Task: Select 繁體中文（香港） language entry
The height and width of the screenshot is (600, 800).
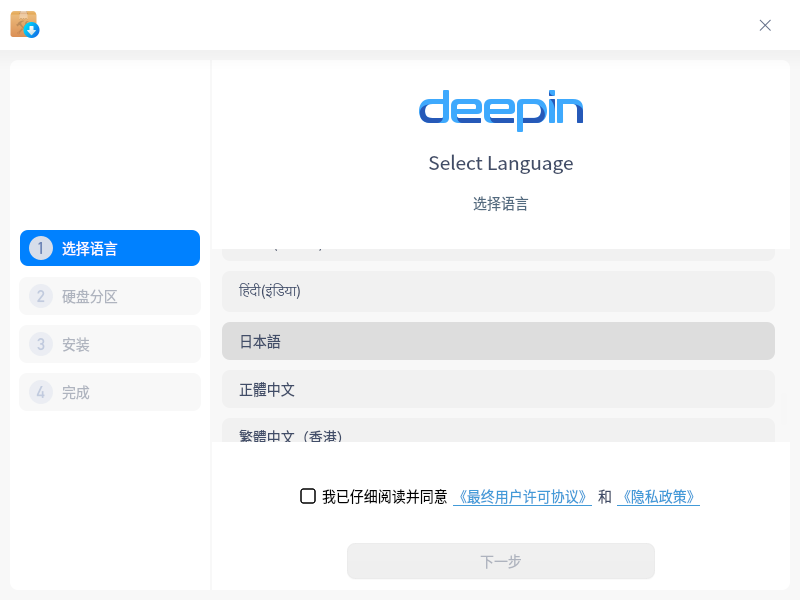Action: (x=498, y=431)
